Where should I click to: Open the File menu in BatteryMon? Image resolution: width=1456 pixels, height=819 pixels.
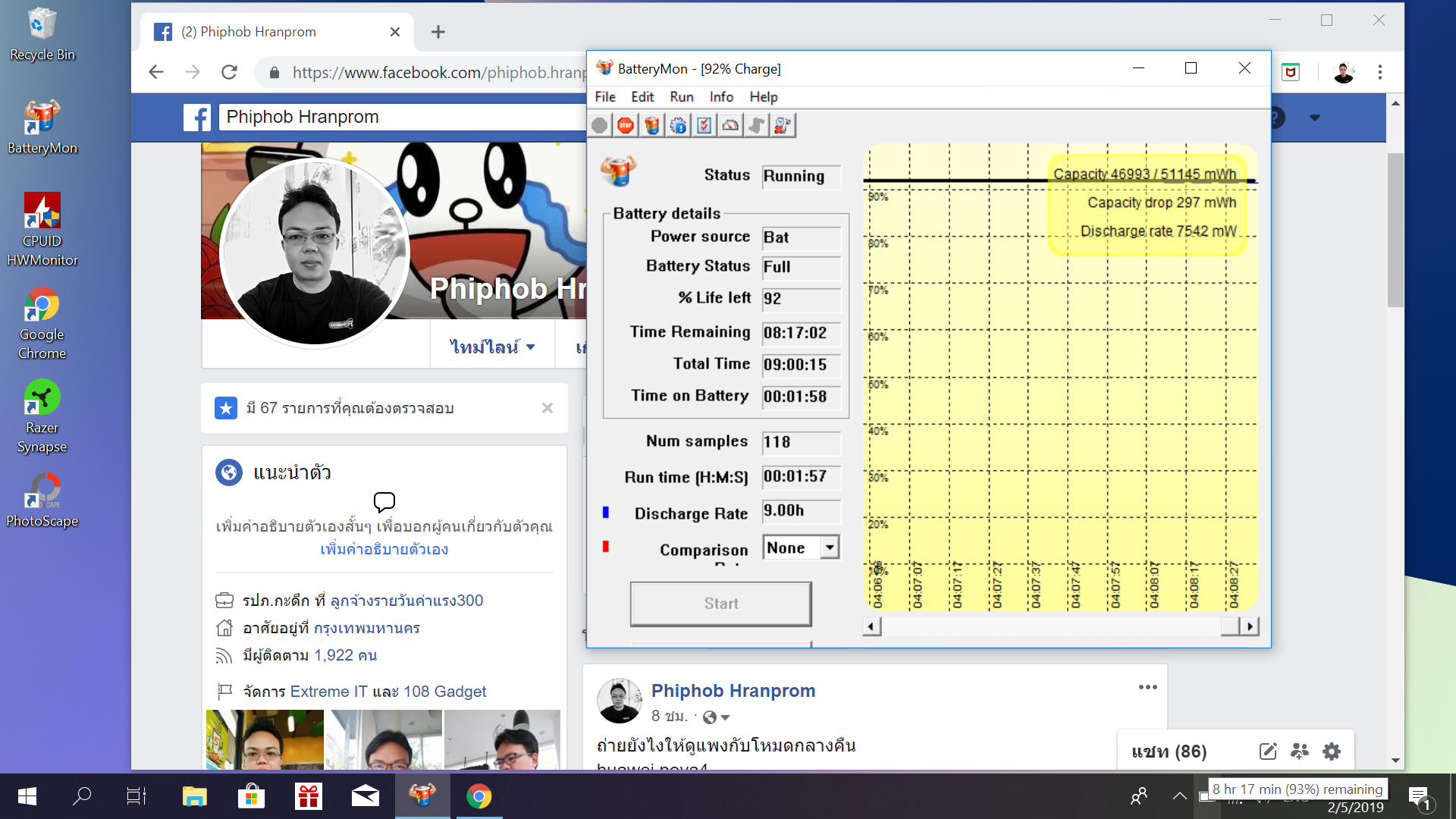click(605, 96)
